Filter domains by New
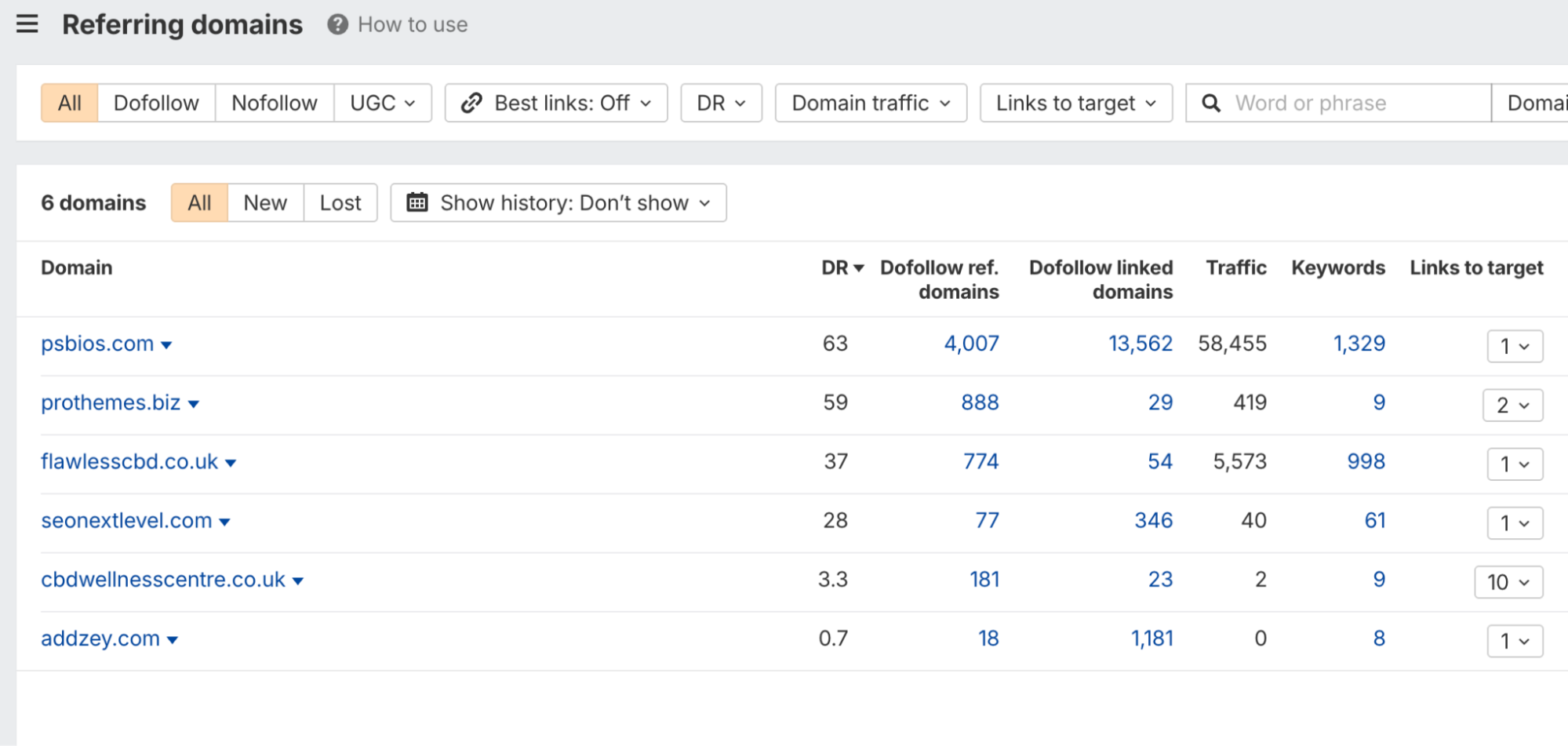Image resolution: width=1568 pixels, height=746 pixels. tap(265, 202)
